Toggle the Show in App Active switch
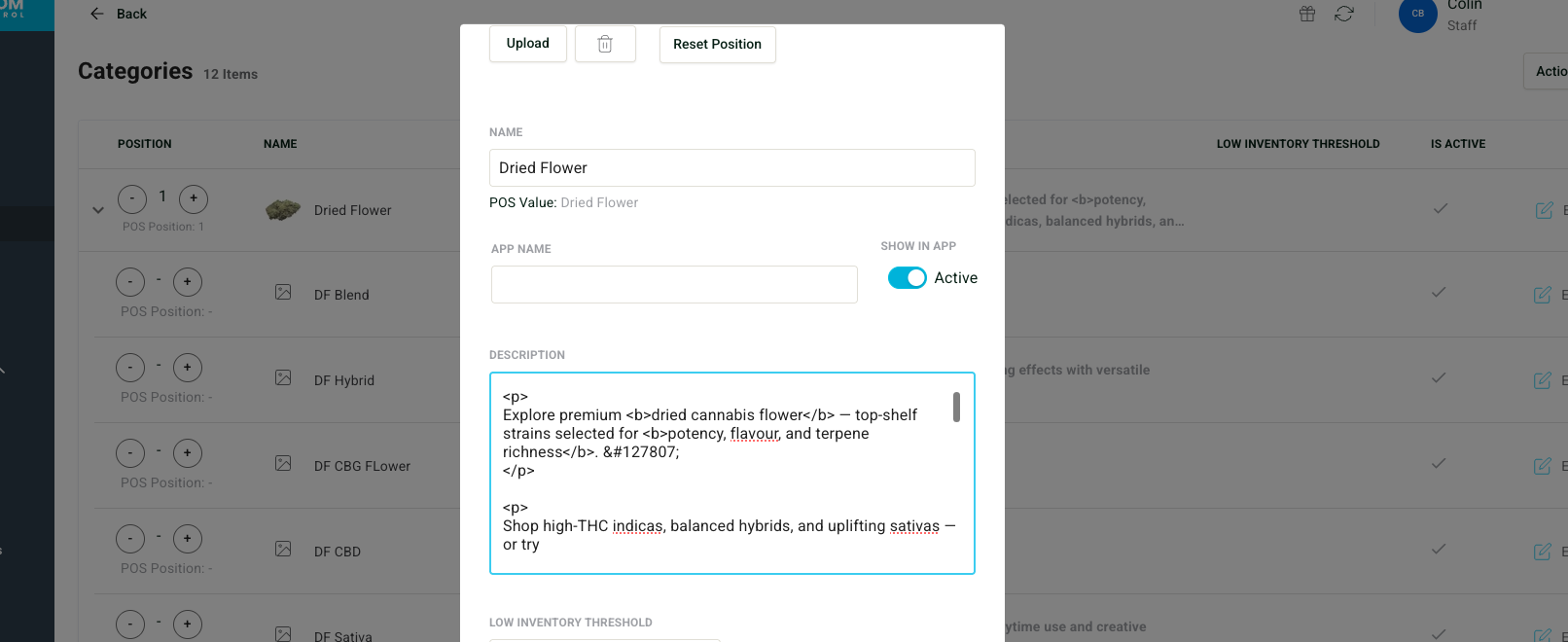Viewport: 1568px width, 642px height. (907, 278)
